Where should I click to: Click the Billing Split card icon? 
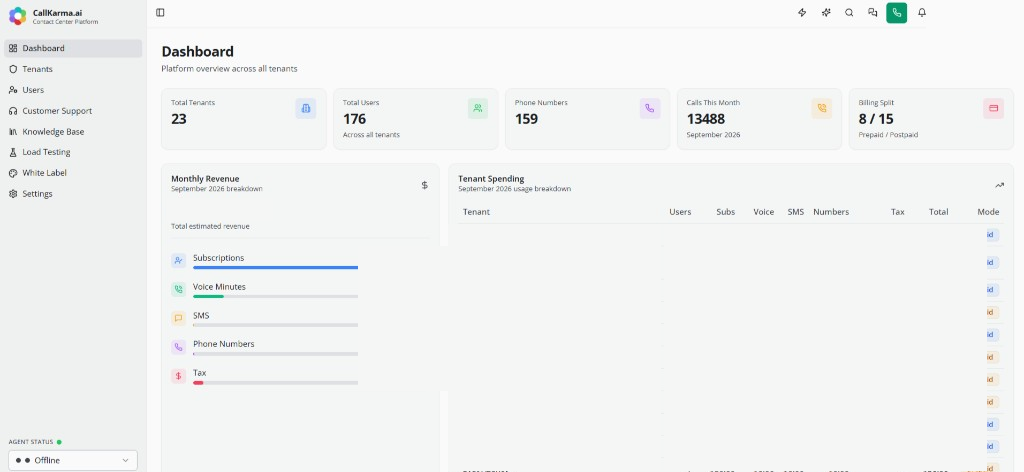click(993, 108)
